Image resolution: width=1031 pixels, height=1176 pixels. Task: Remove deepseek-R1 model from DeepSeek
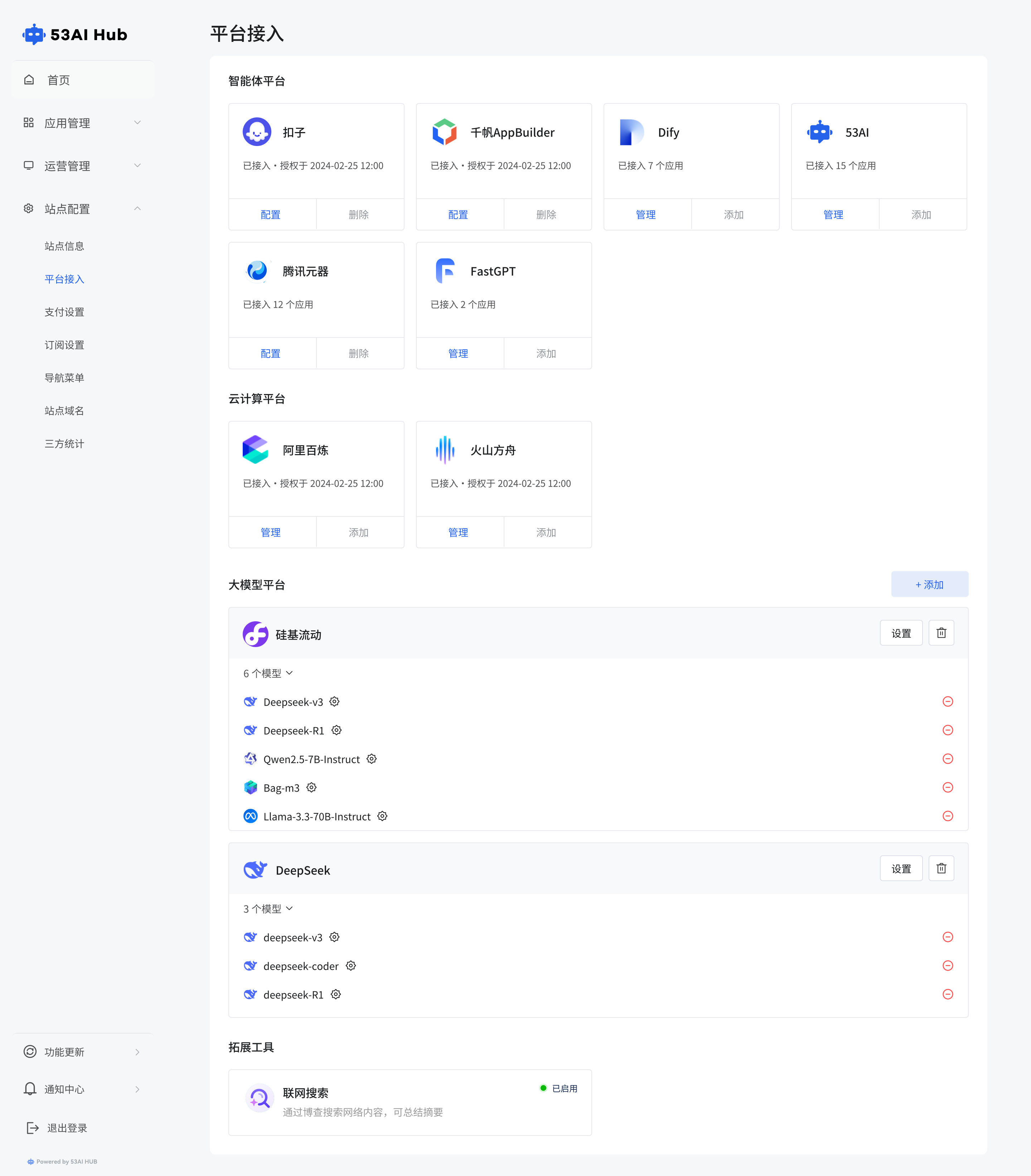tap(948, 995)
